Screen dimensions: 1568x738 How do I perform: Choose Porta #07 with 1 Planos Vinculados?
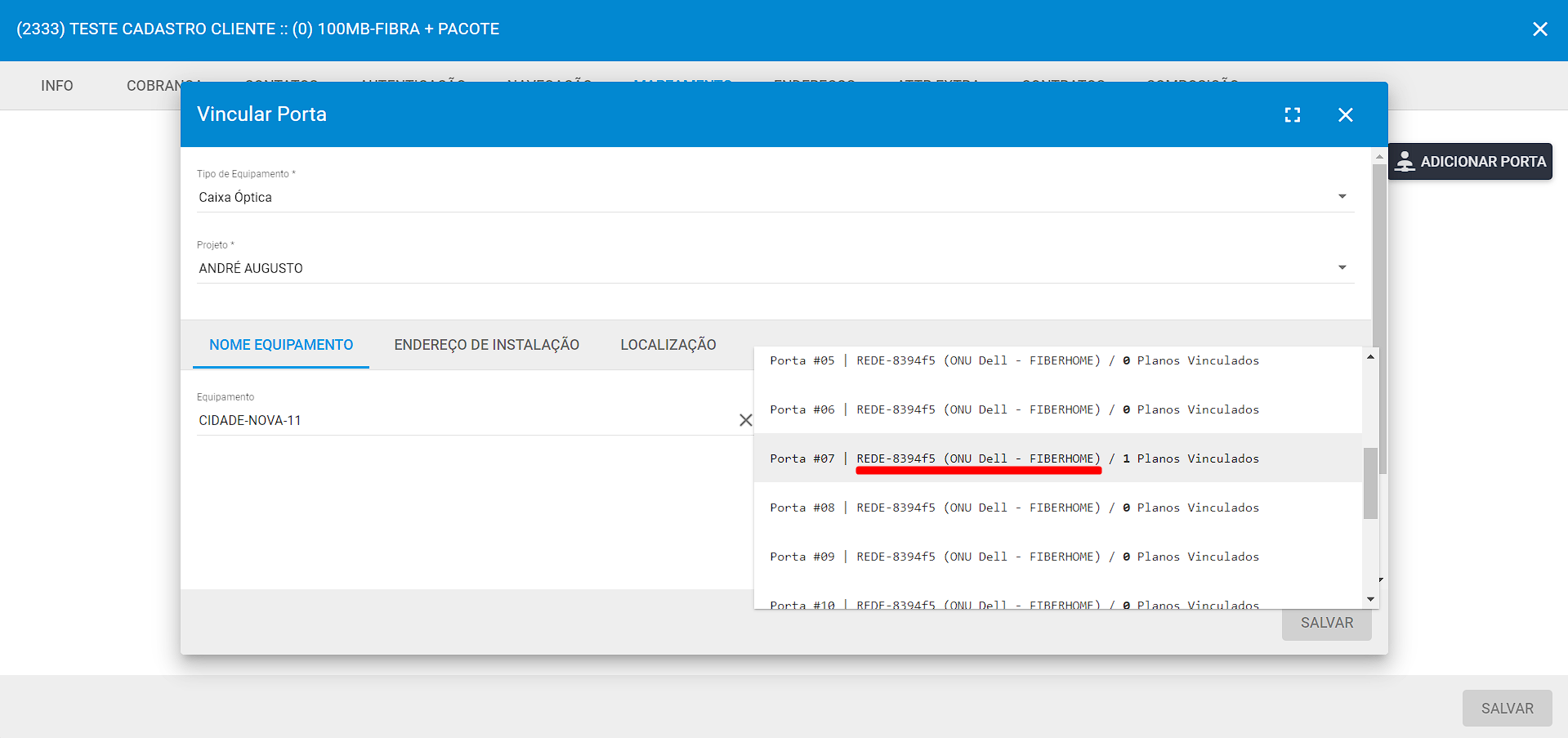pyautogui.click(x=1057, y=458)
